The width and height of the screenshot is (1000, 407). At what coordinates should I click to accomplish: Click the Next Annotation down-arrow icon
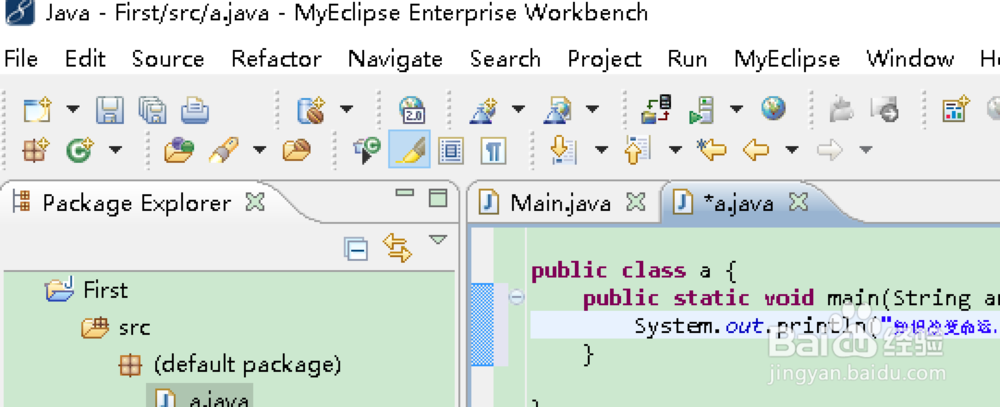pyautogui.click(x=564, y=151)
